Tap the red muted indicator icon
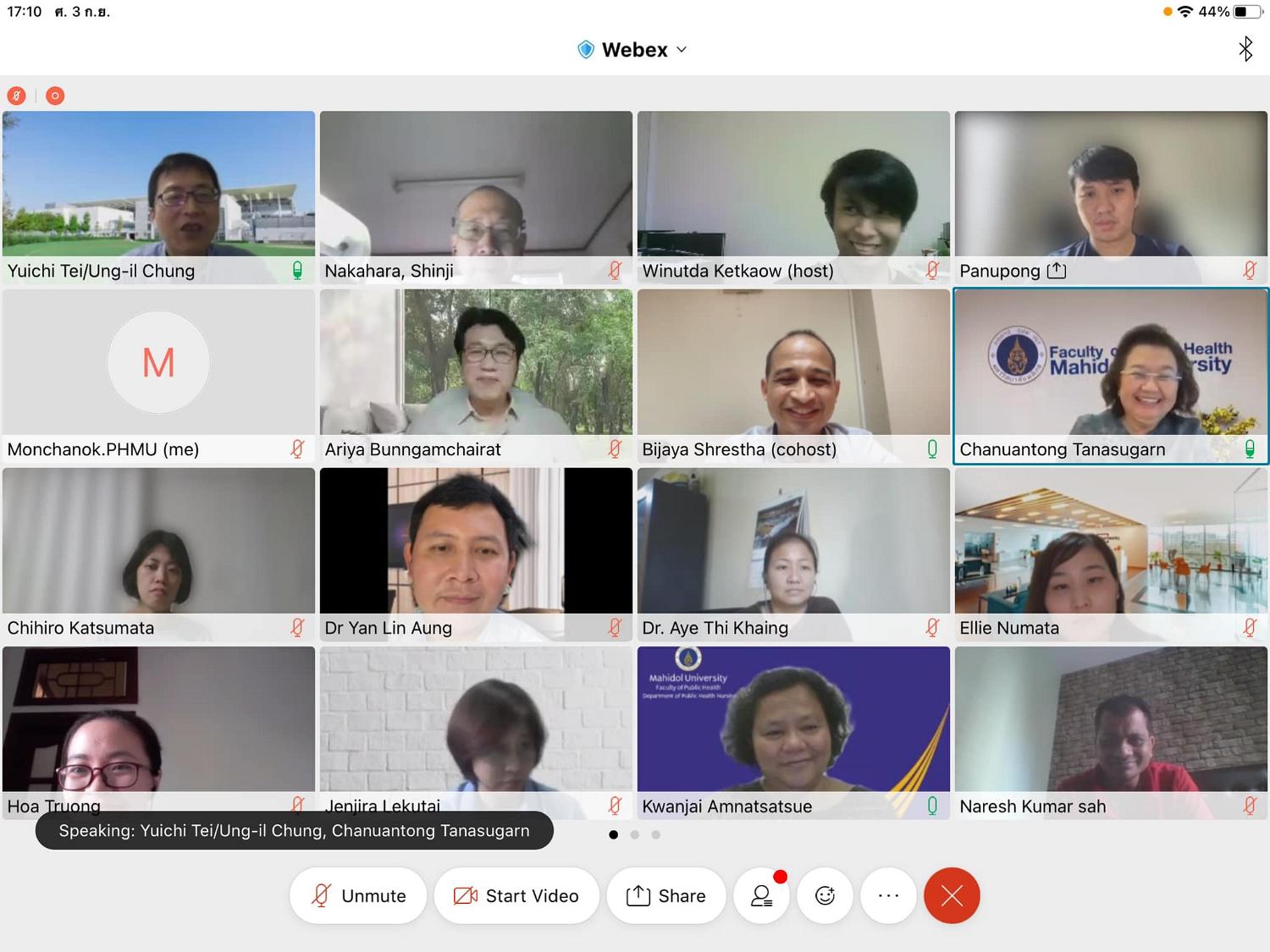The width and height of the screenshot is (1270, 952). coord(17,96)
